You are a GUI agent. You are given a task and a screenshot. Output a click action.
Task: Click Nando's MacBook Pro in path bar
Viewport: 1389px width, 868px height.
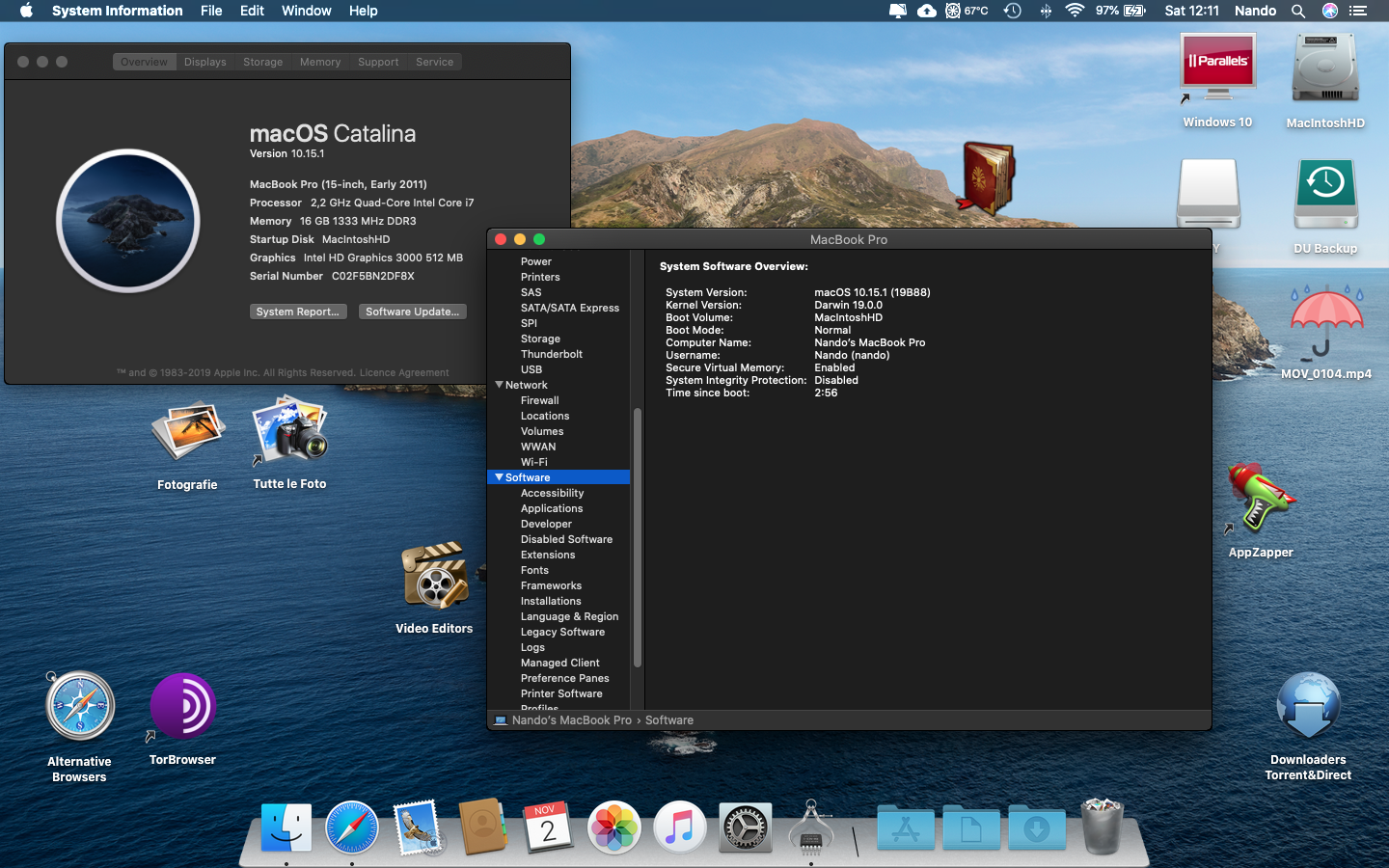(x=571, y=720)
